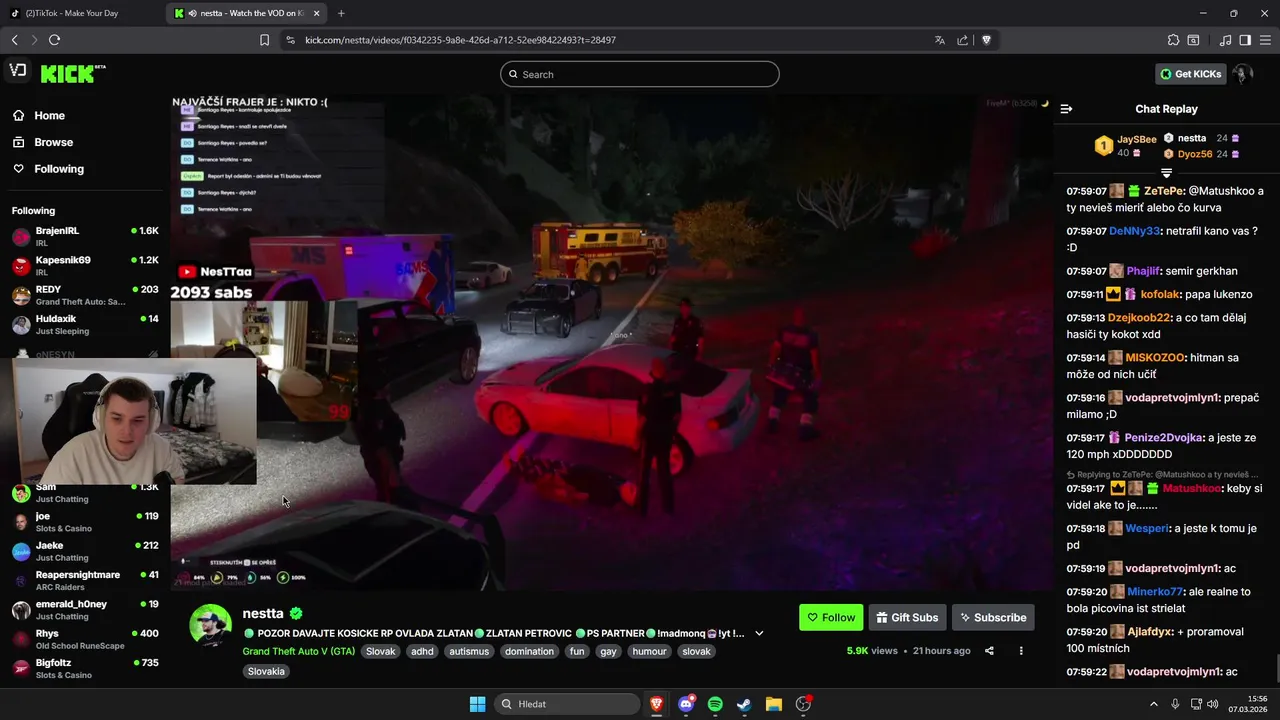This screenshot has width=1280, height=720.
Task: Click the Kick logo
Action: coord(72,74)
